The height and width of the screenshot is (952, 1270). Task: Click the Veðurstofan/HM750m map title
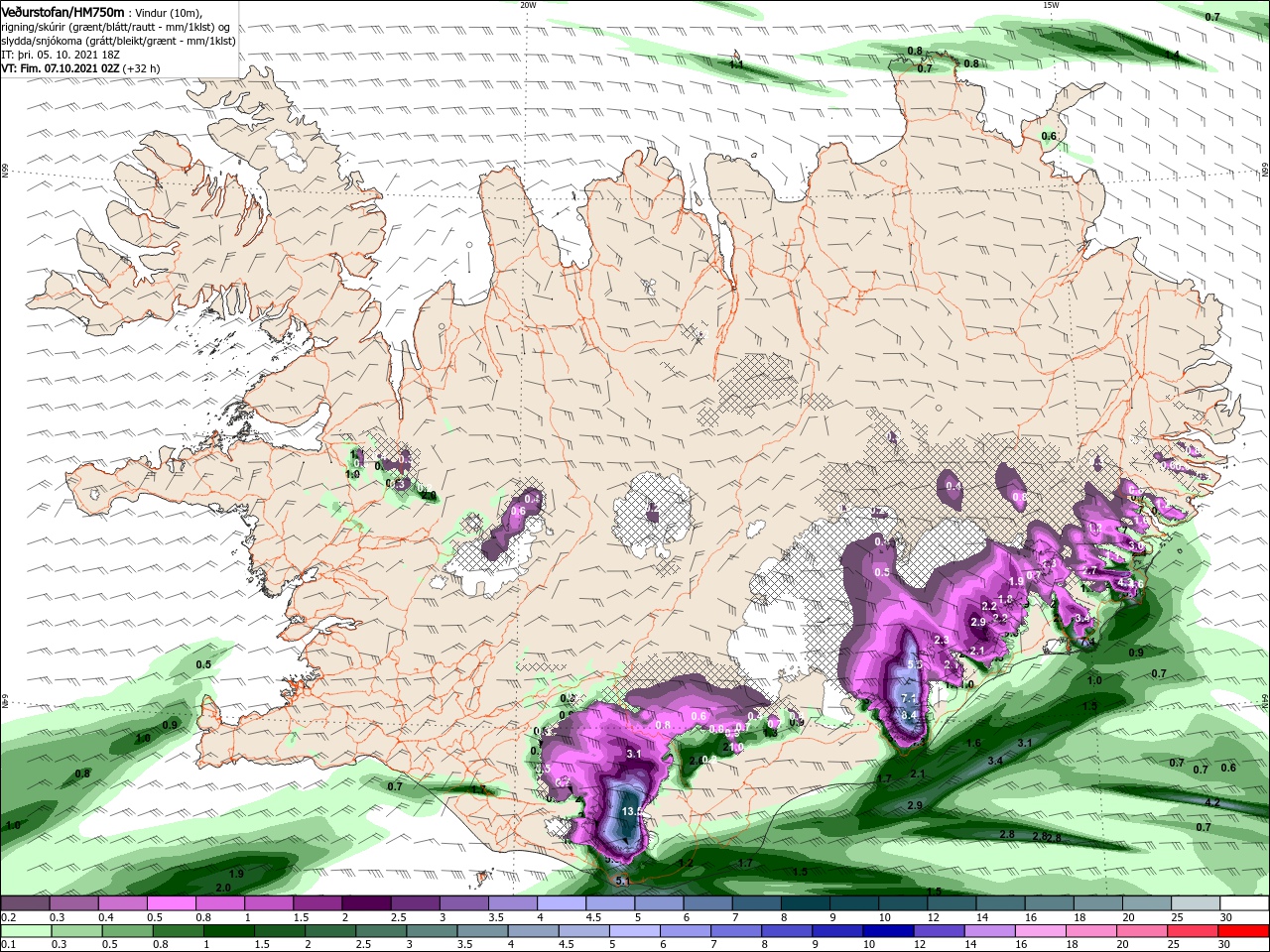[x=63, y=12]
